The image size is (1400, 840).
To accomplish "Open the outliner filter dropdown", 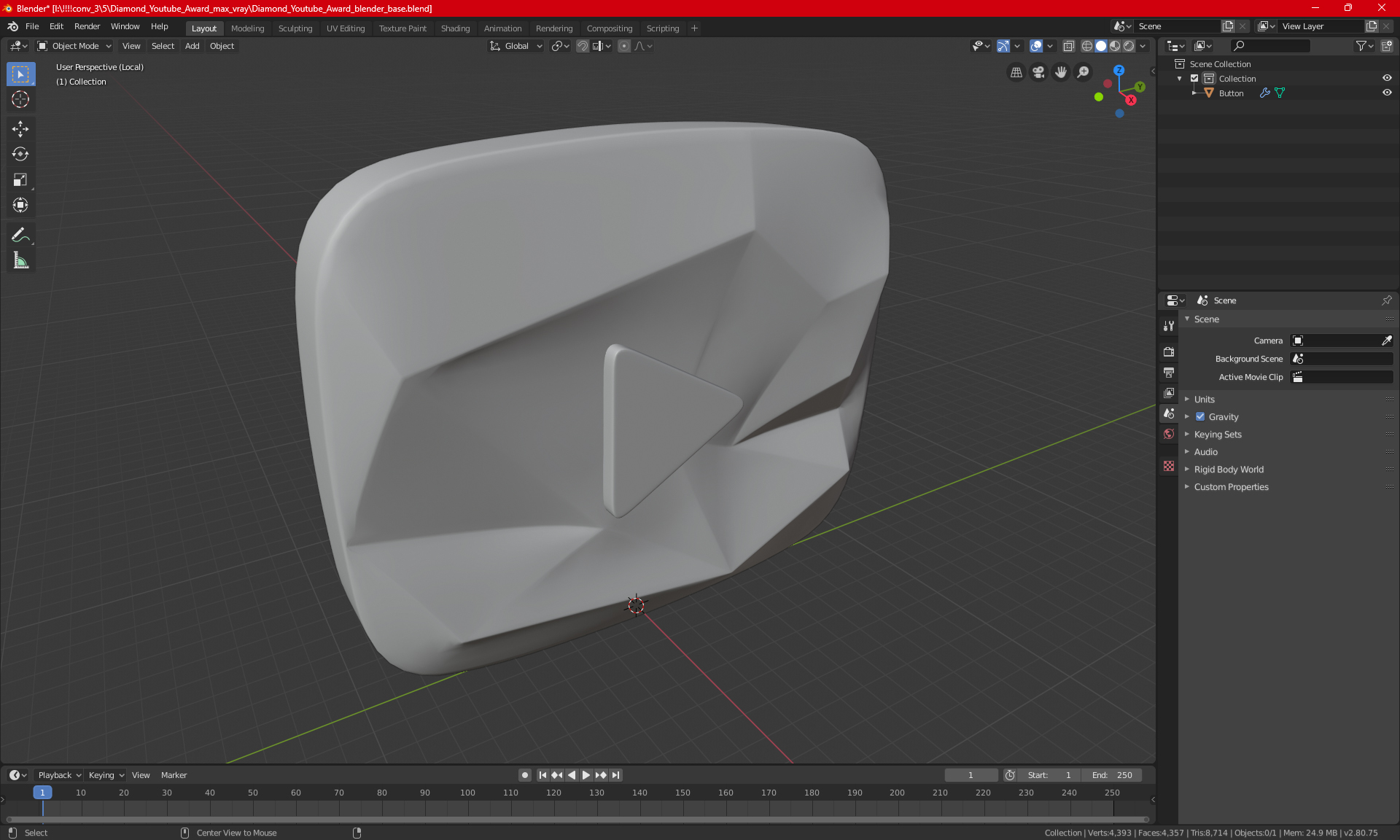I will pos(1364,46).
